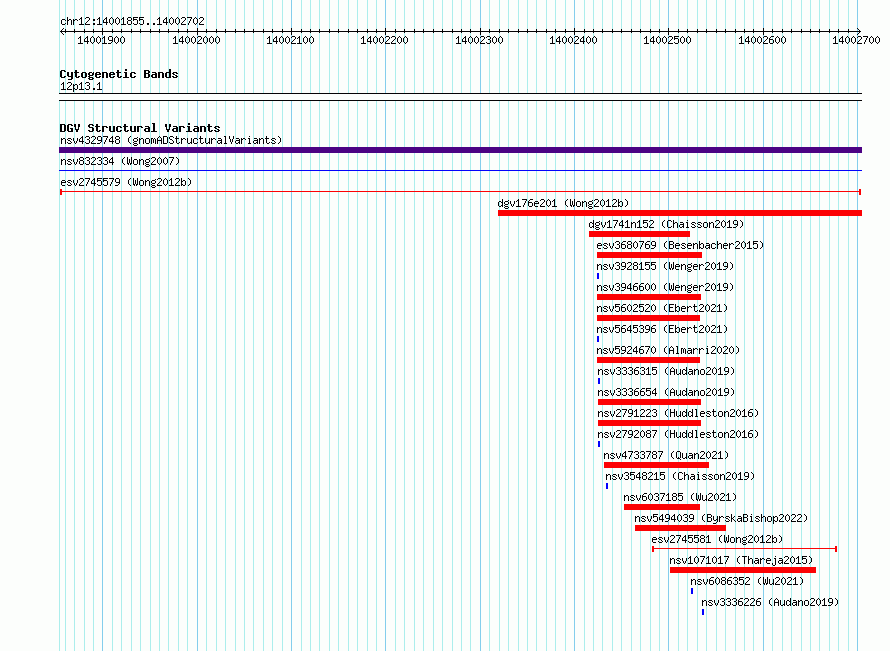
Task: Open esv3680769 (Besenbacher2015) entry
Action: pos(680,245)
